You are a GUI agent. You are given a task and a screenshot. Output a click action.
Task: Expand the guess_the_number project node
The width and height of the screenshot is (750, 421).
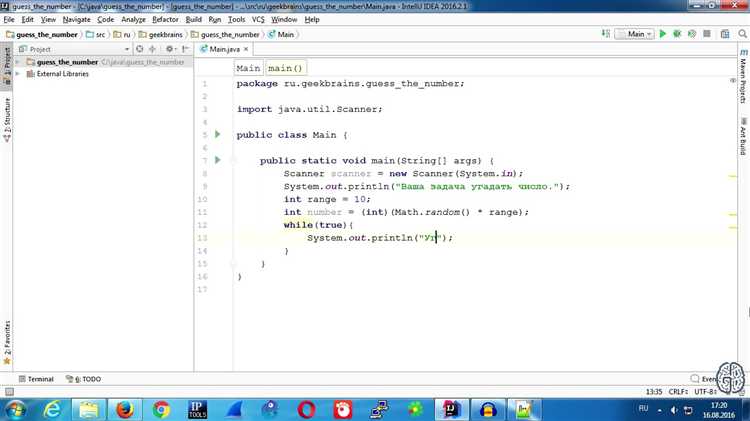[x=18, y=62]
